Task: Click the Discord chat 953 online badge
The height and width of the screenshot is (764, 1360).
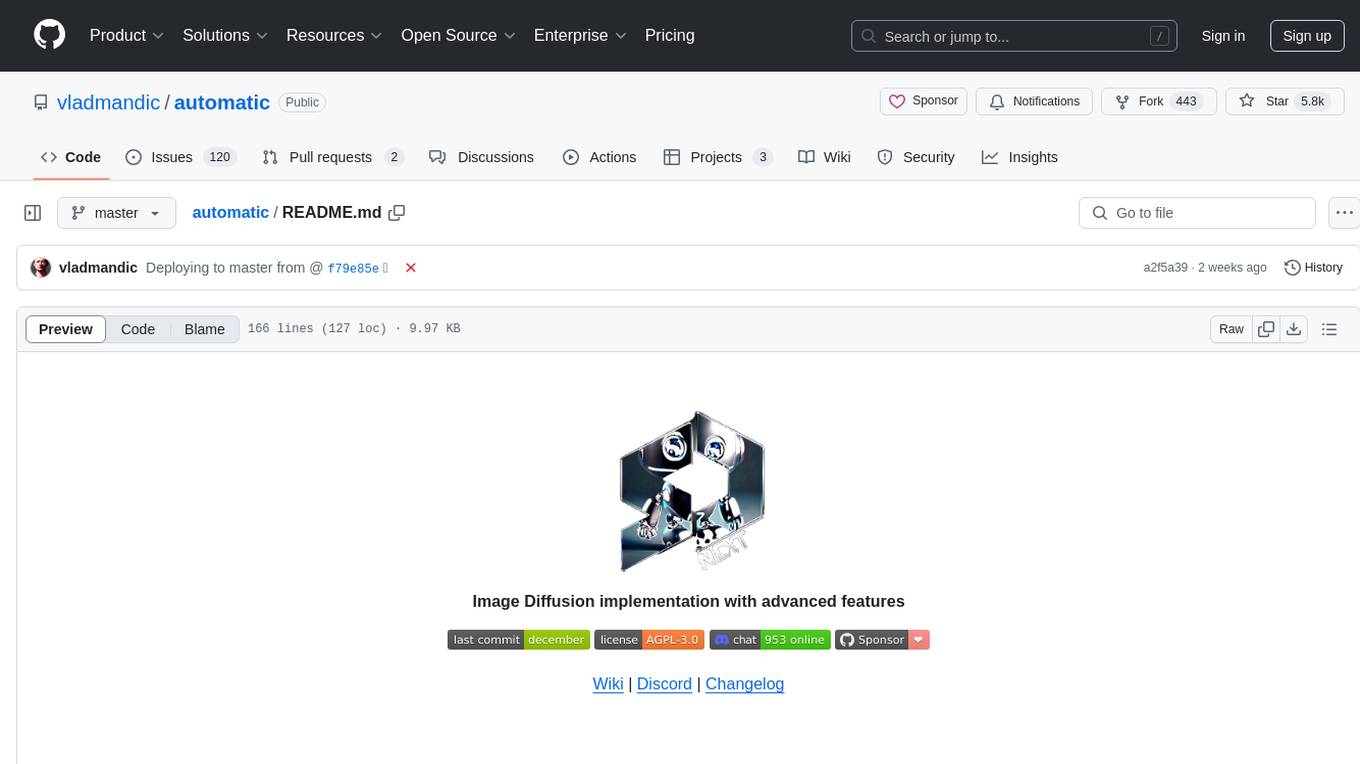Action: pyautogui.click(x=770, y=640)
